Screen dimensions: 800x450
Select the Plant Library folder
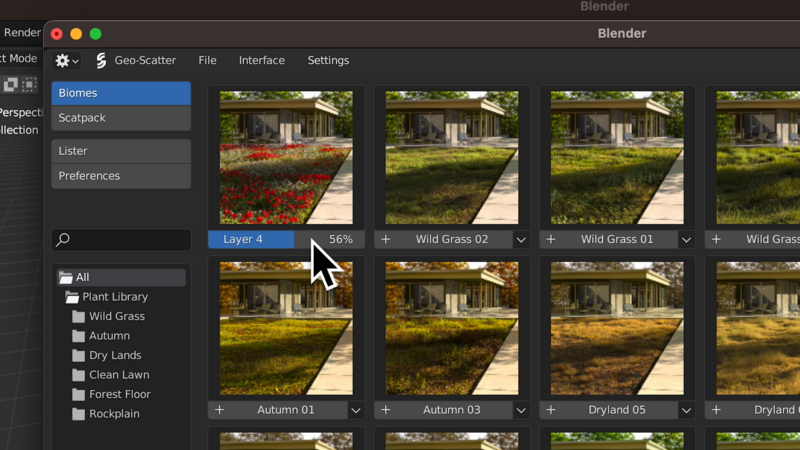115,296
